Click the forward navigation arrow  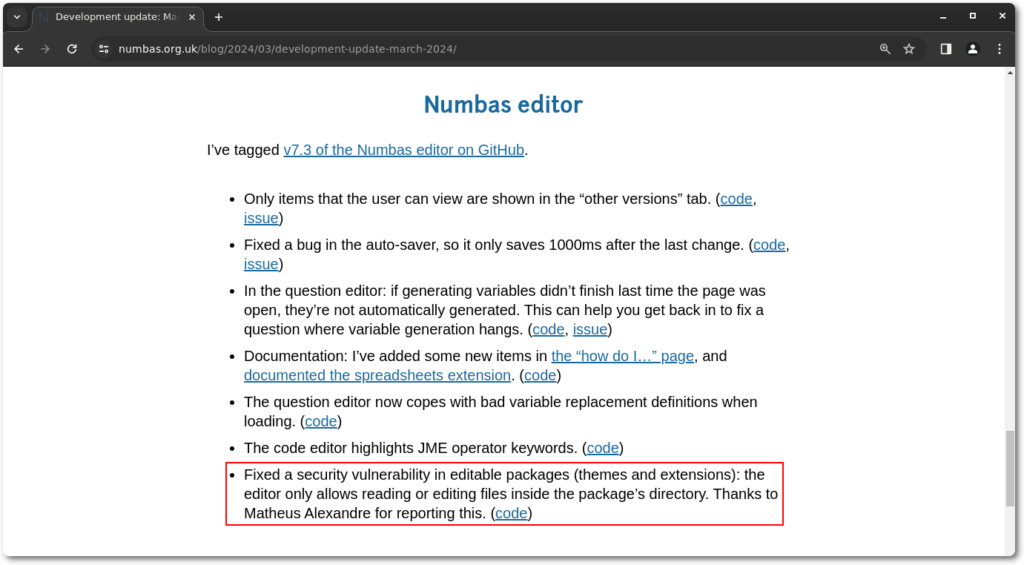(45, 49)
